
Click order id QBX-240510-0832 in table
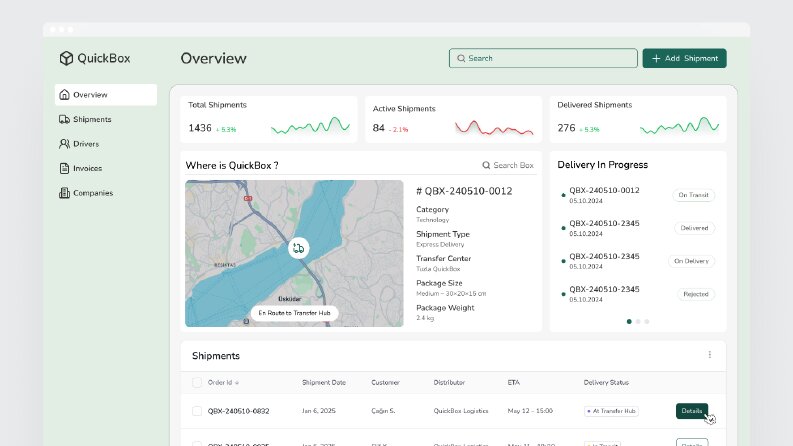point(238,411)
